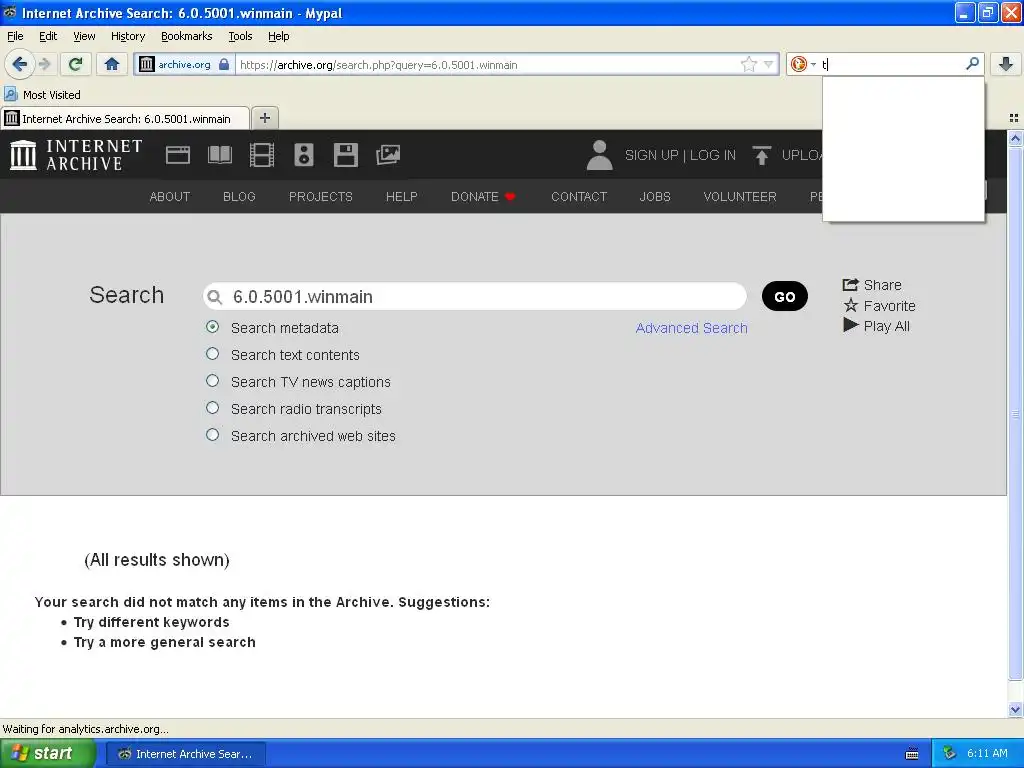Click the Internet Archive taskbar button

pos(185,754)
